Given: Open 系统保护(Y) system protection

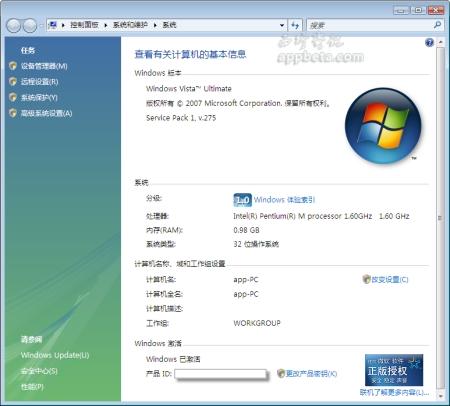Looking at the screenshot, I should 39,97.
